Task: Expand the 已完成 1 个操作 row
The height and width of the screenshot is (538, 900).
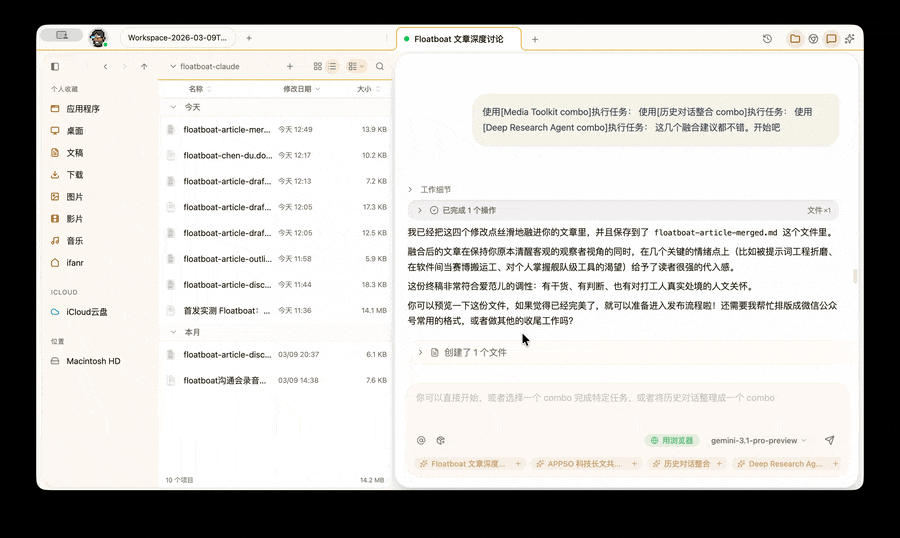Action: point(623,210)
